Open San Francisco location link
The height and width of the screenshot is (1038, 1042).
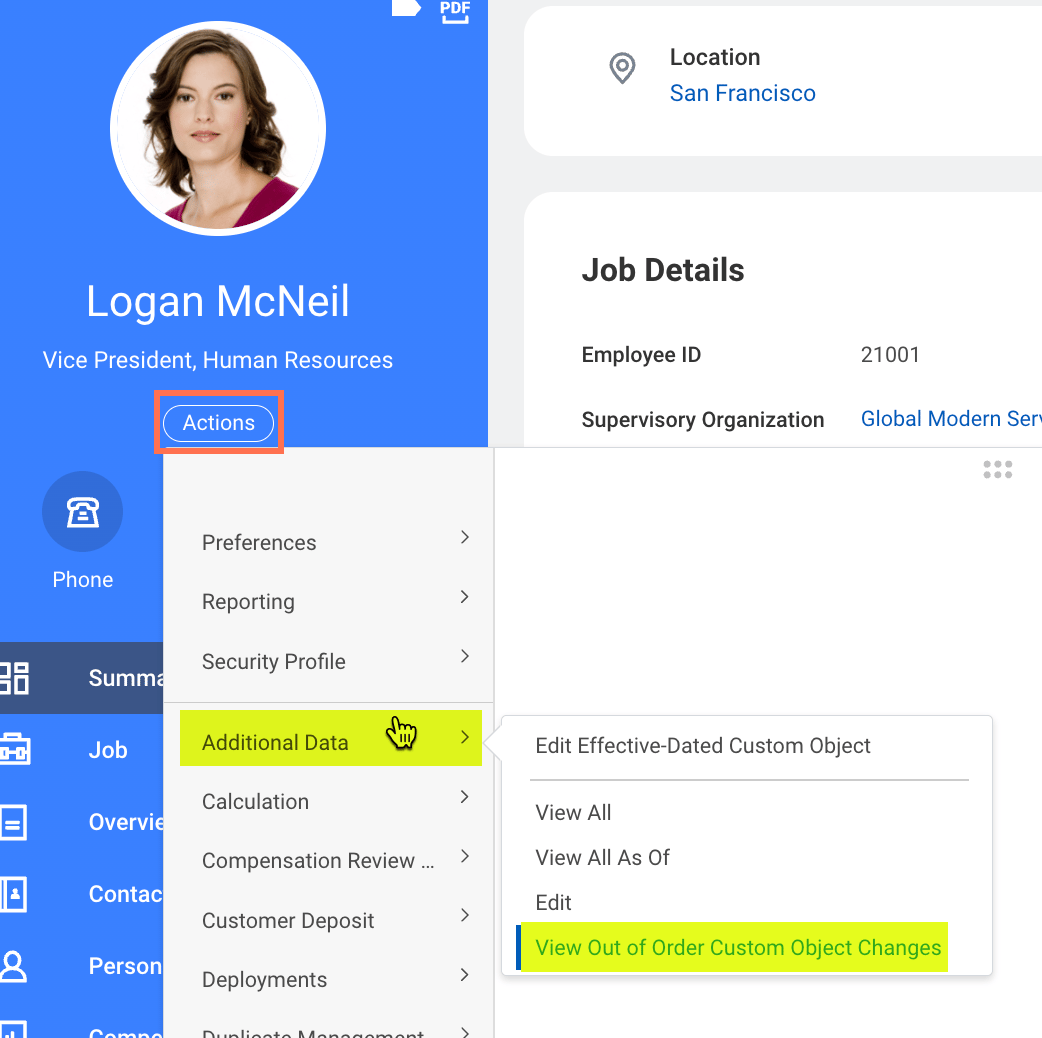point(742,93)
